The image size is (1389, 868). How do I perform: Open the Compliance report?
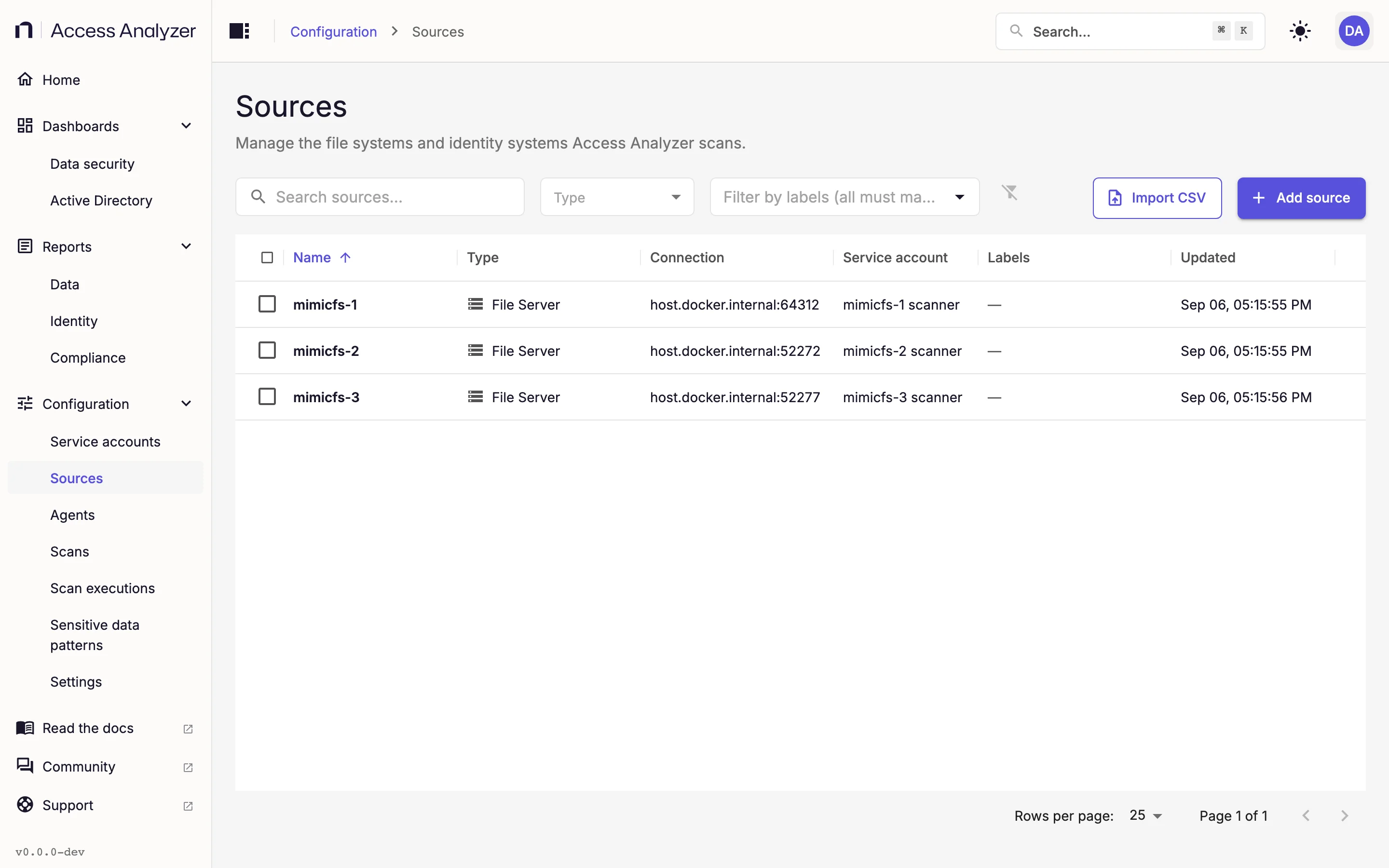(88, 358)
